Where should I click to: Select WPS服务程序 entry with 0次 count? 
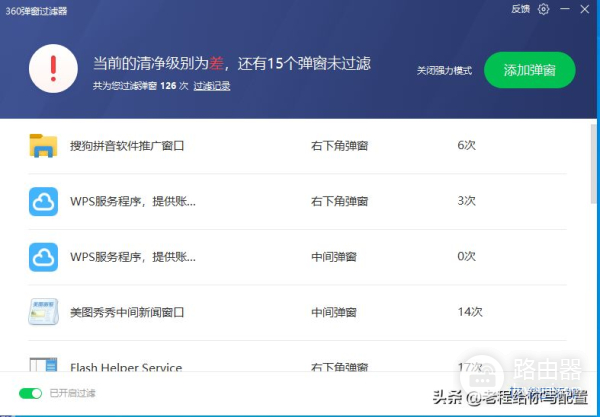[133, 257]
